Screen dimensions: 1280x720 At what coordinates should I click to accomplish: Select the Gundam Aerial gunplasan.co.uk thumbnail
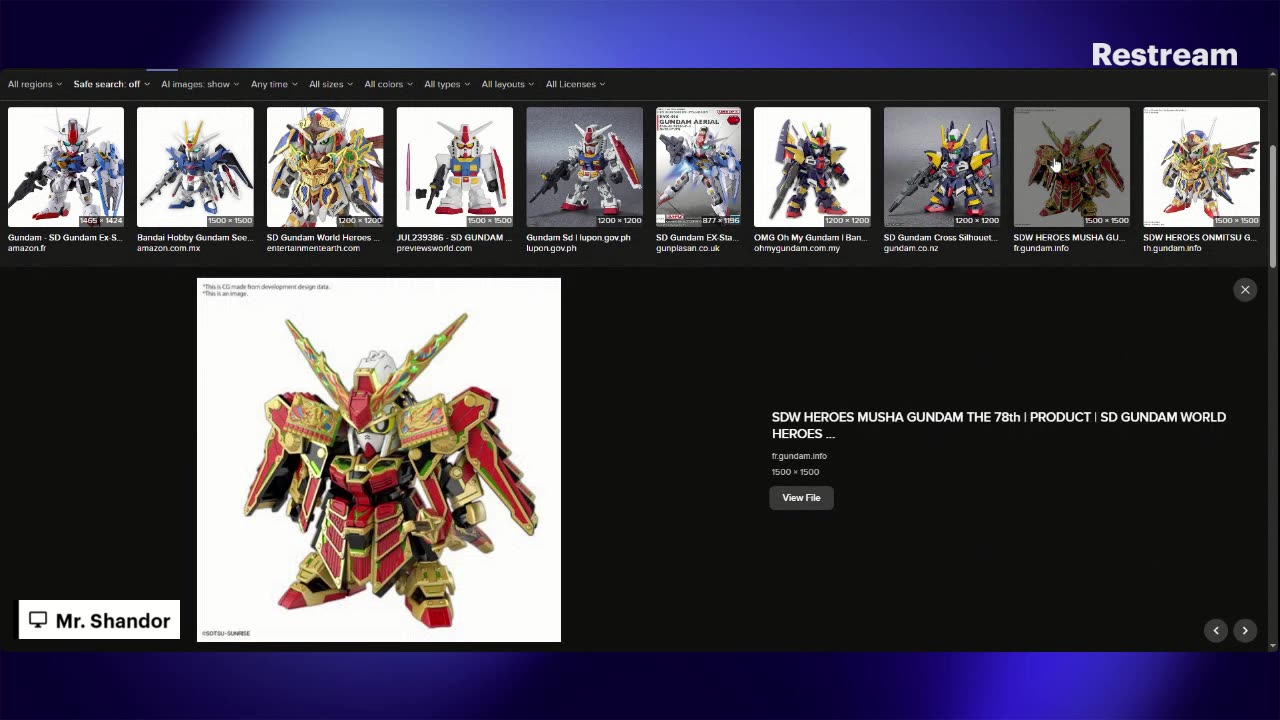point(698,167)
